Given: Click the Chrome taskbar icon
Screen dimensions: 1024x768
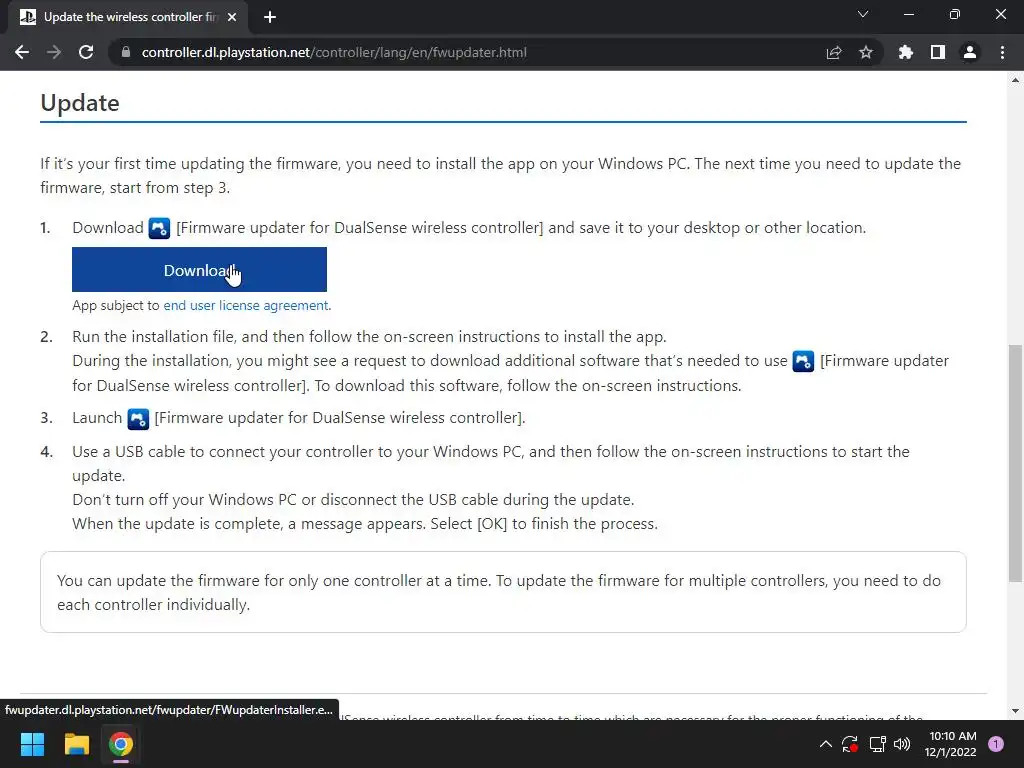Looking at the screenshot, I should click(x=121, y=744).
